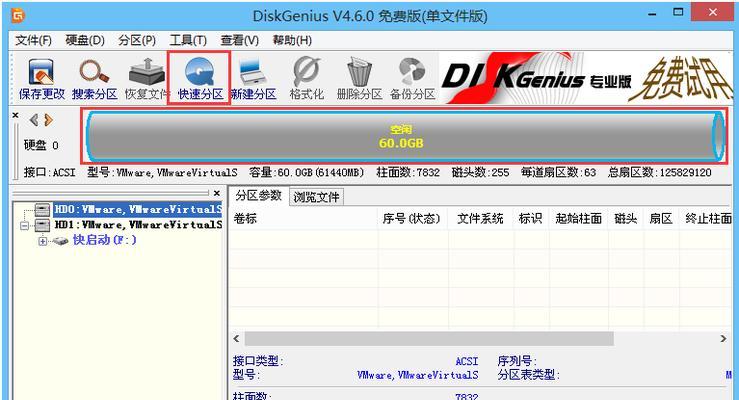Launch the 快速分区 quick partition tool
Image resolution: width=739 pixels, height=400 pixels.
[200, 79]
